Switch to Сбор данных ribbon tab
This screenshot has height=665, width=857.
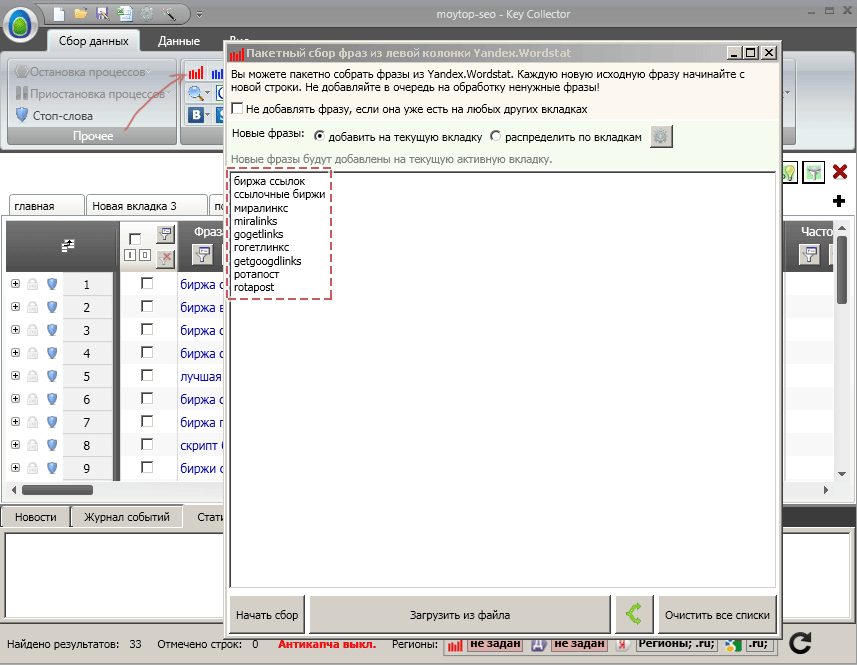(x=93, y=41)
